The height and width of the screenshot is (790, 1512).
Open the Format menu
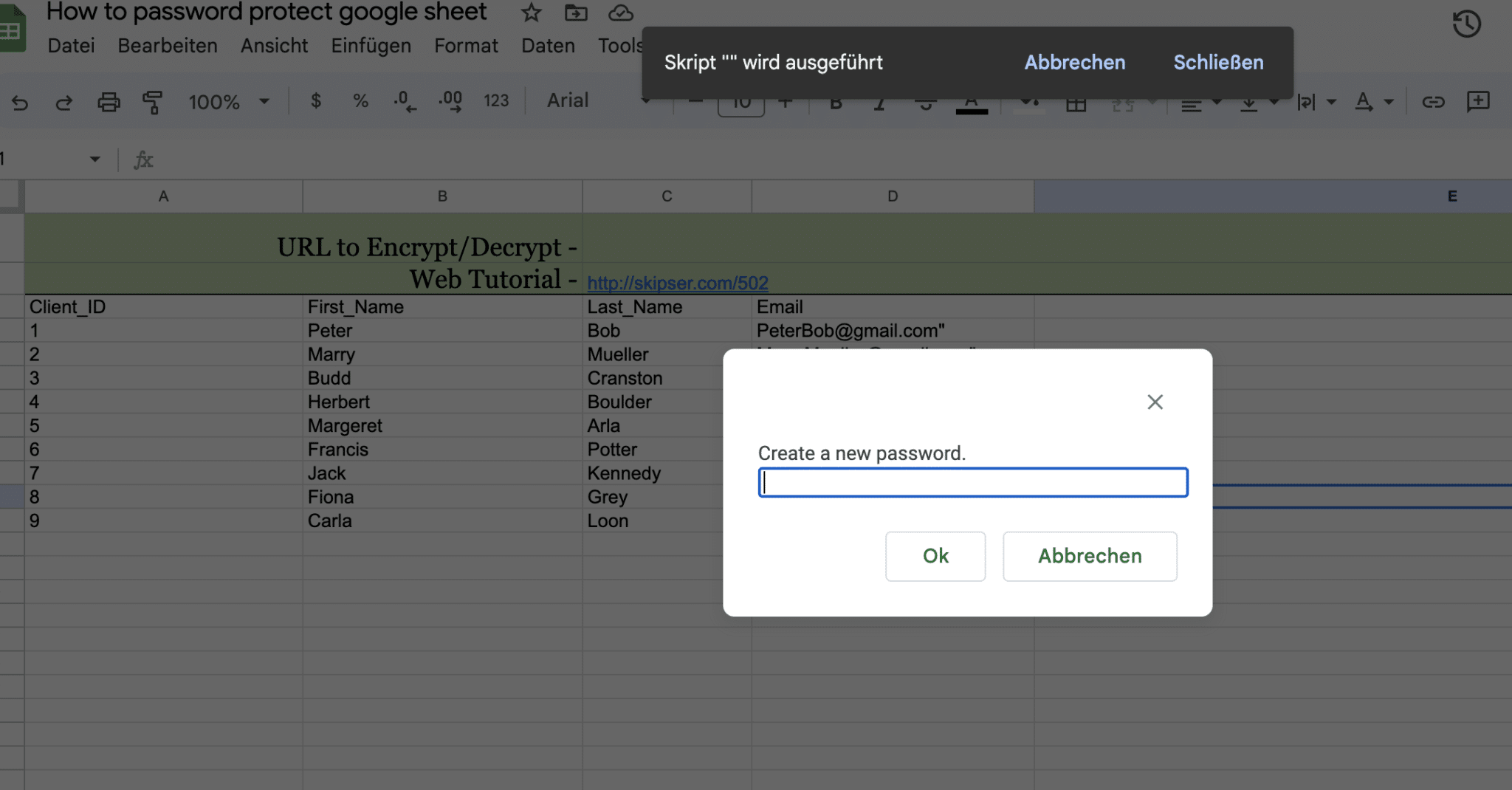466,46
